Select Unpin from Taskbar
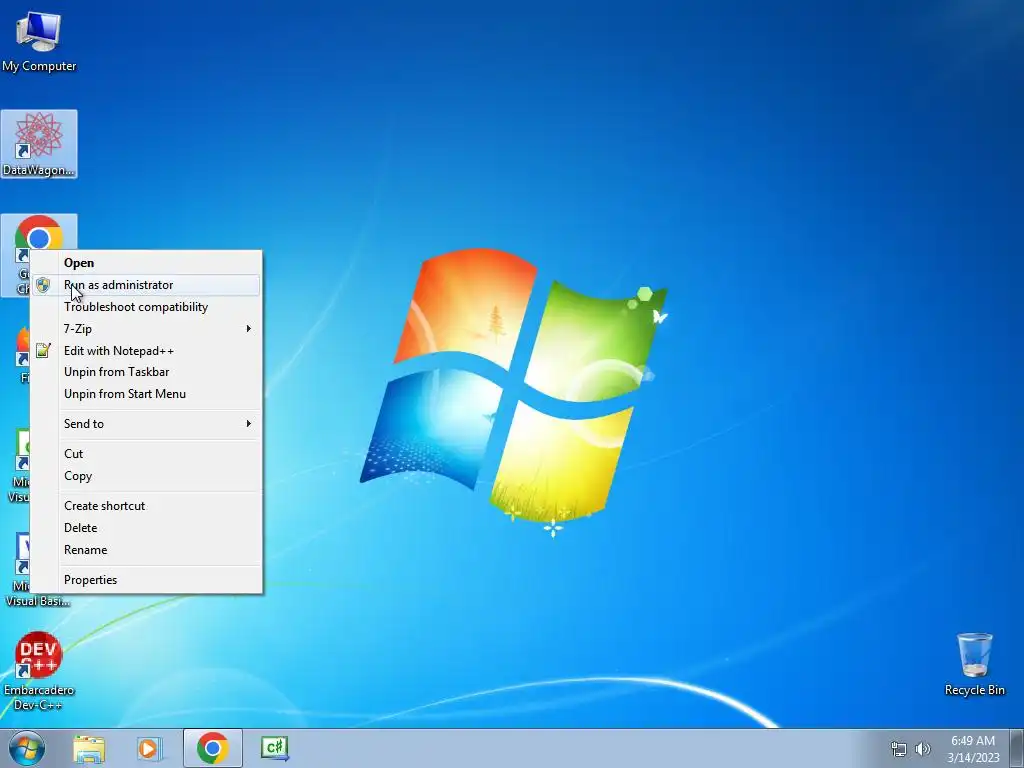The height and width of the screenshot is (768, 1024). pos(146,372)
